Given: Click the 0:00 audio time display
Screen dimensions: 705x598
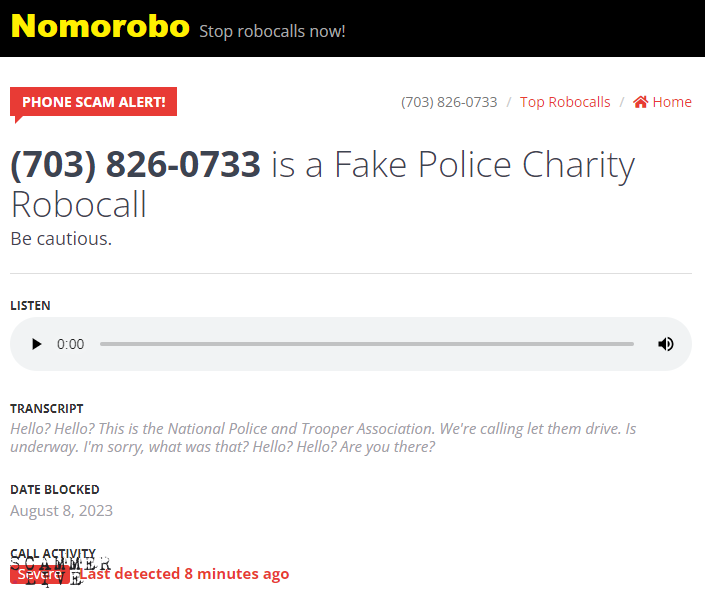Looking at the screenshot, I should tap(70, 344).
